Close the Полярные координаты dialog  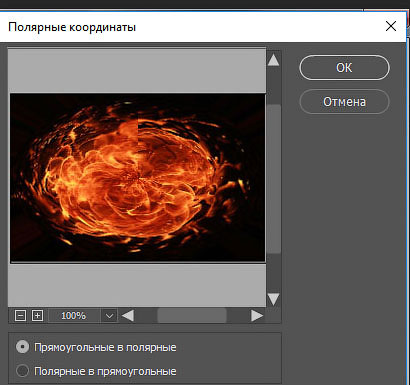coord(391,26)
